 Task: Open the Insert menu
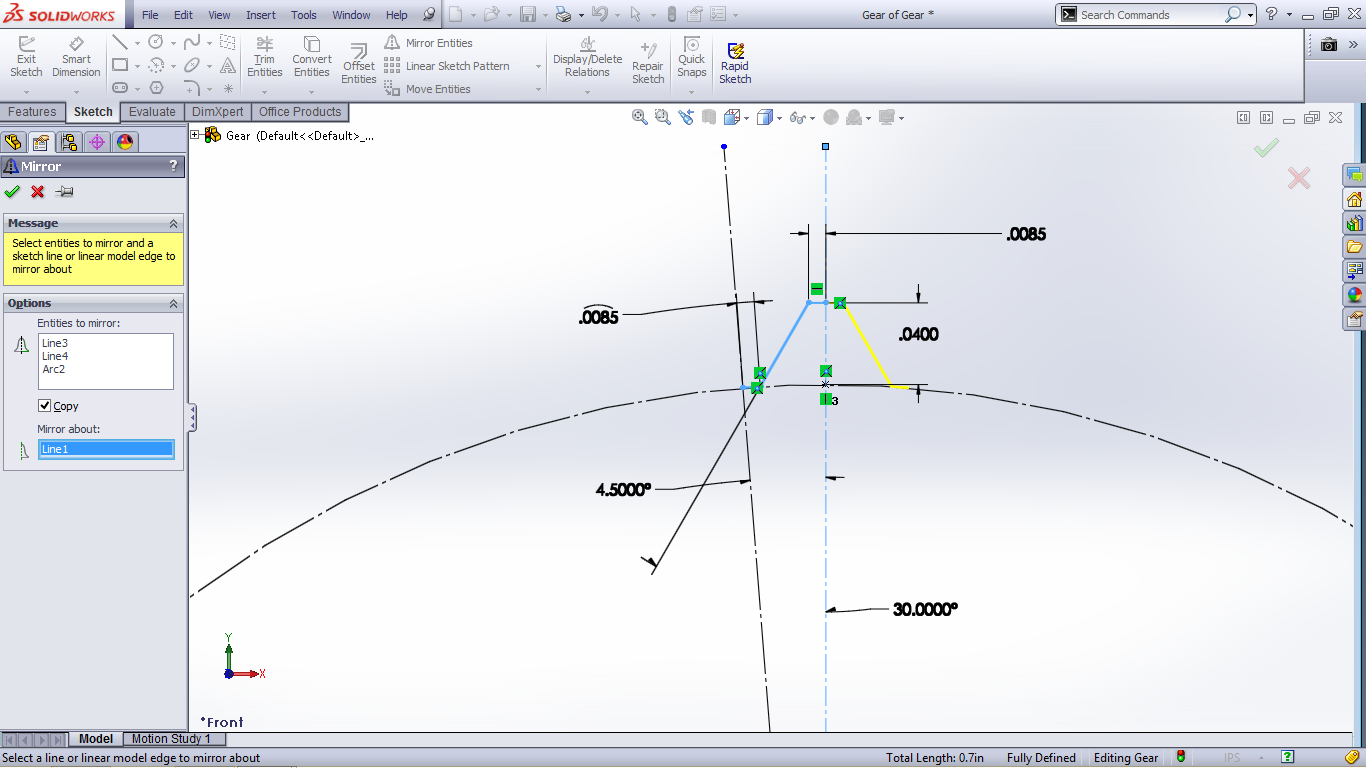coord(261,15)
